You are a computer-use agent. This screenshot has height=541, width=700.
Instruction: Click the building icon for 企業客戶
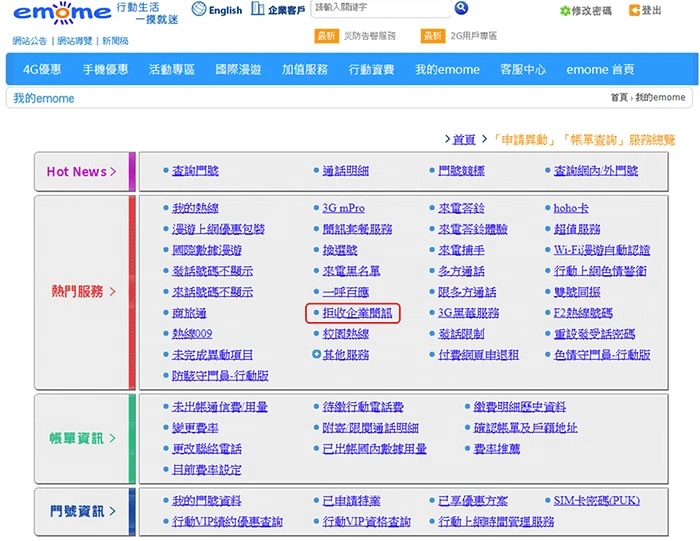coord(258,8)
